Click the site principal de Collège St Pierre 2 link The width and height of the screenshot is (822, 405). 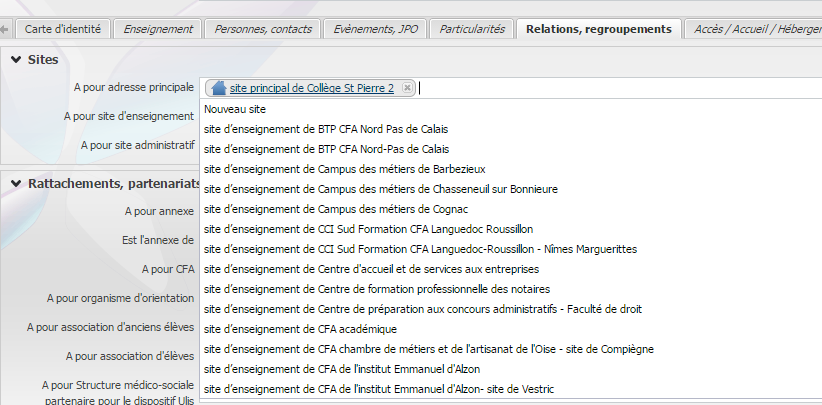pyautogui.click(x=311, y=88)
